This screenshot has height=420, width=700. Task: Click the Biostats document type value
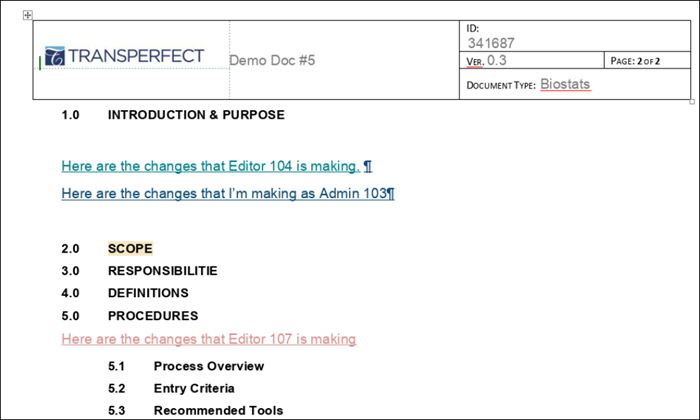click(566, 84)
